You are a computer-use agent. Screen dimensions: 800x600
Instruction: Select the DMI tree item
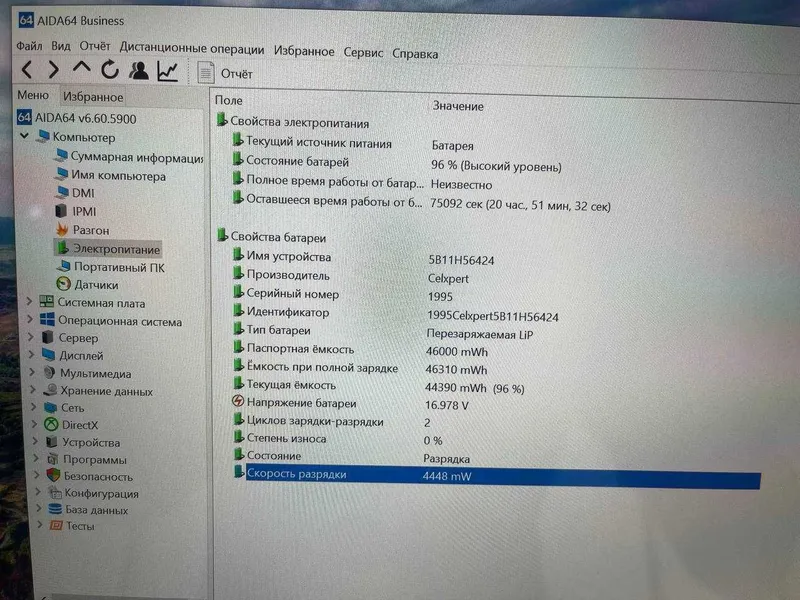coord(74,193)
